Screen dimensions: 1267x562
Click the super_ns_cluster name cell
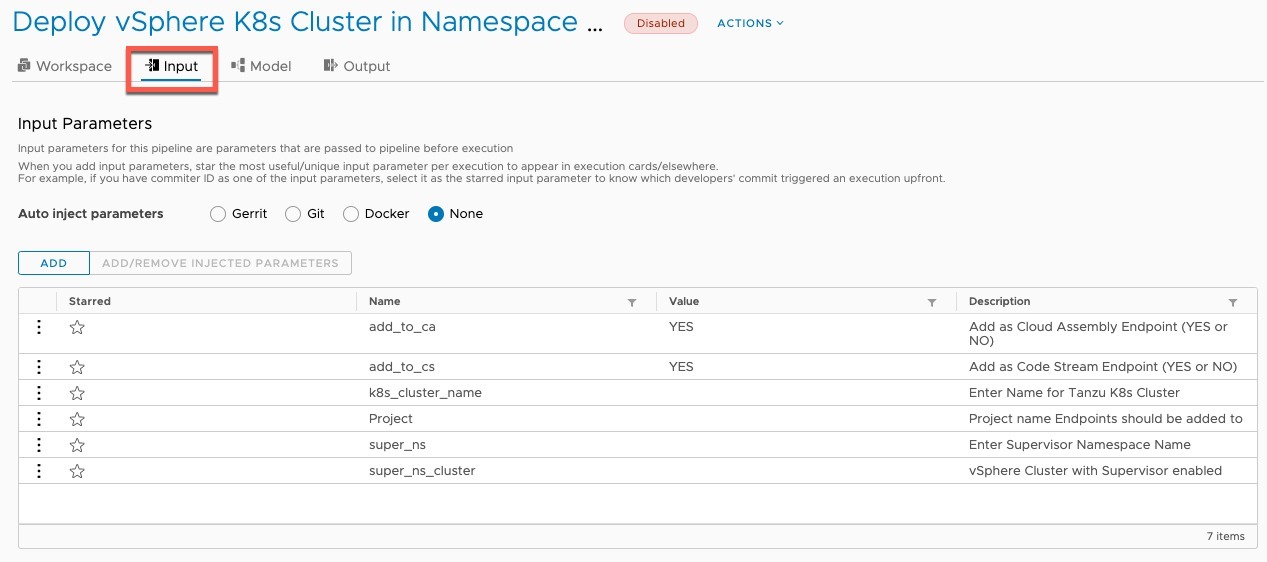tap(422, 471)
